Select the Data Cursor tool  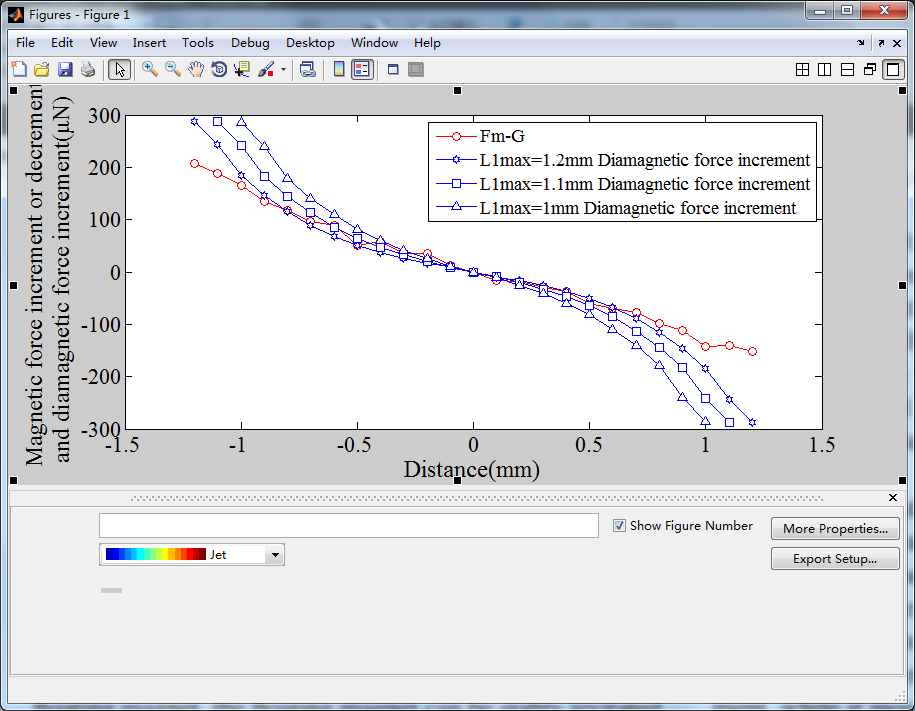tap(242, 69)
